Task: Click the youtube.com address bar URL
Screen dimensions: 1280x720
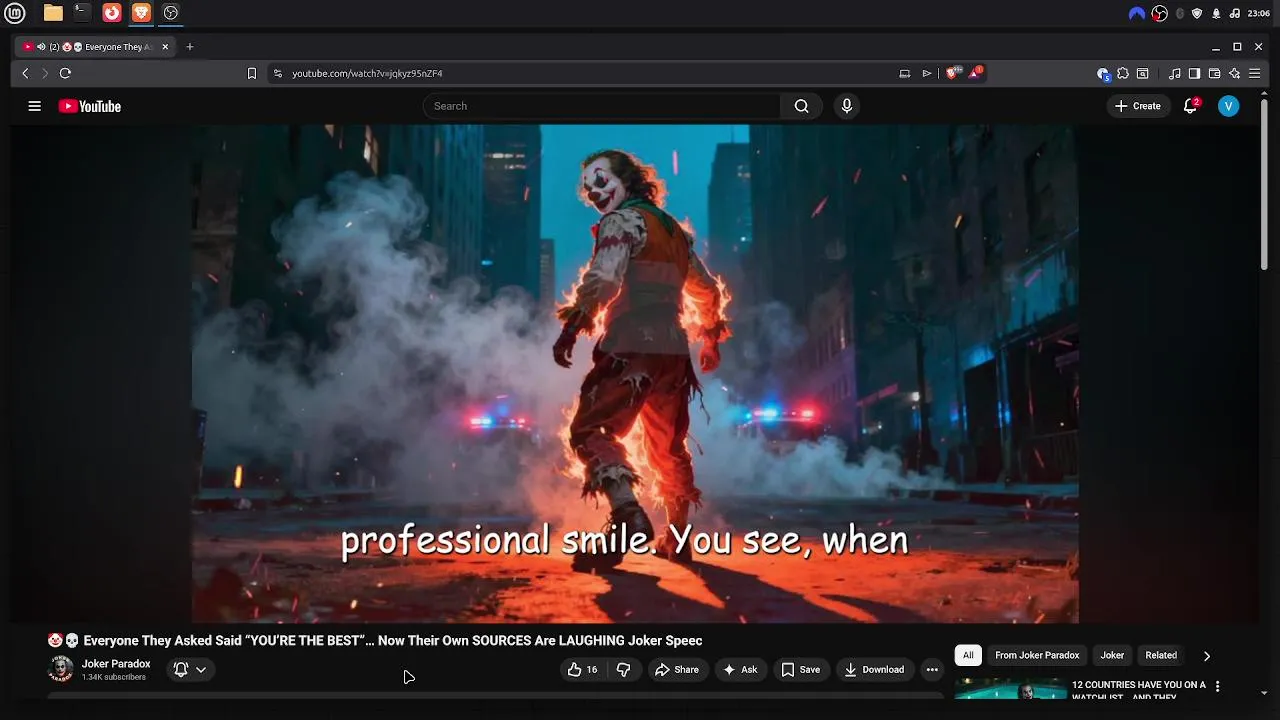Action: (x=367, y=73)
